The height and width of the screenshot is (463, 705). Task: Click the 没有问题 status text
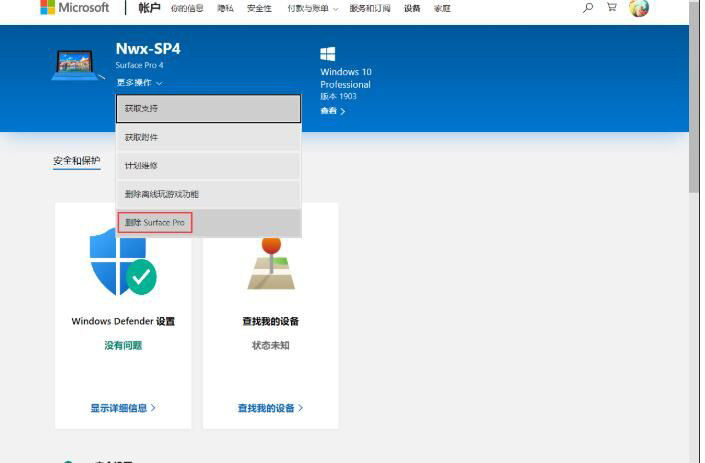pos(123,346)
